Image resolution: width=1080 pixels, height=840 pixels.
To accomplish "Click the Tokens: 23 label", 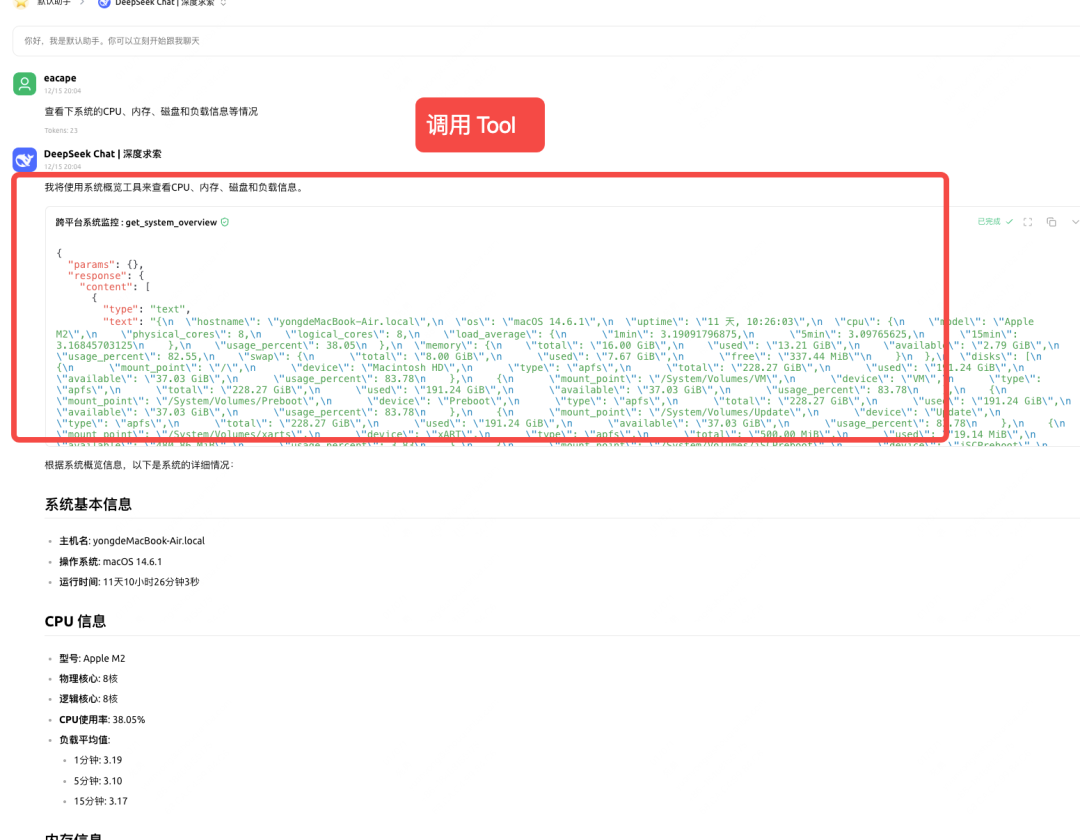I will coord(61,130).
